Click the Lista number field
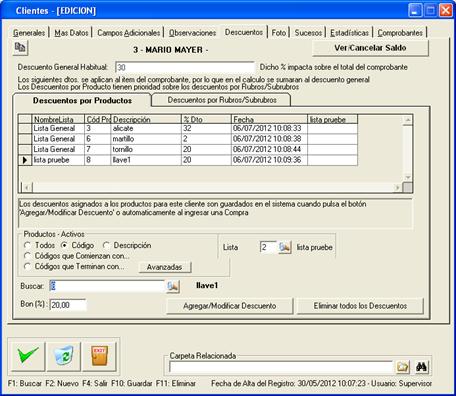 point(268,247)
